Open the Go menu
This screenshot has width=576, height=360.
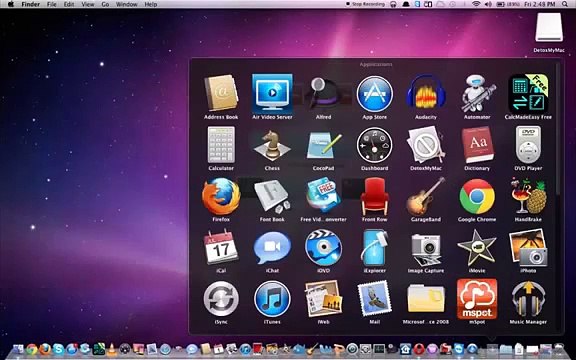coord(105,4)
